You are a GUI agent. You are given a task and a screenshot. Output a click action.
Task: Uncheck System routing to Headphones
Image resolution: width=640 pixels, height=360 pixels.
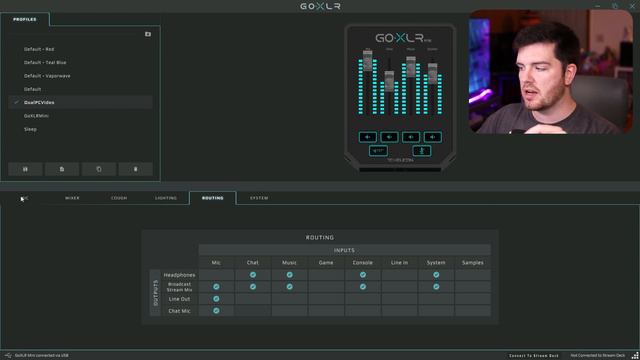tap(436, 275)
